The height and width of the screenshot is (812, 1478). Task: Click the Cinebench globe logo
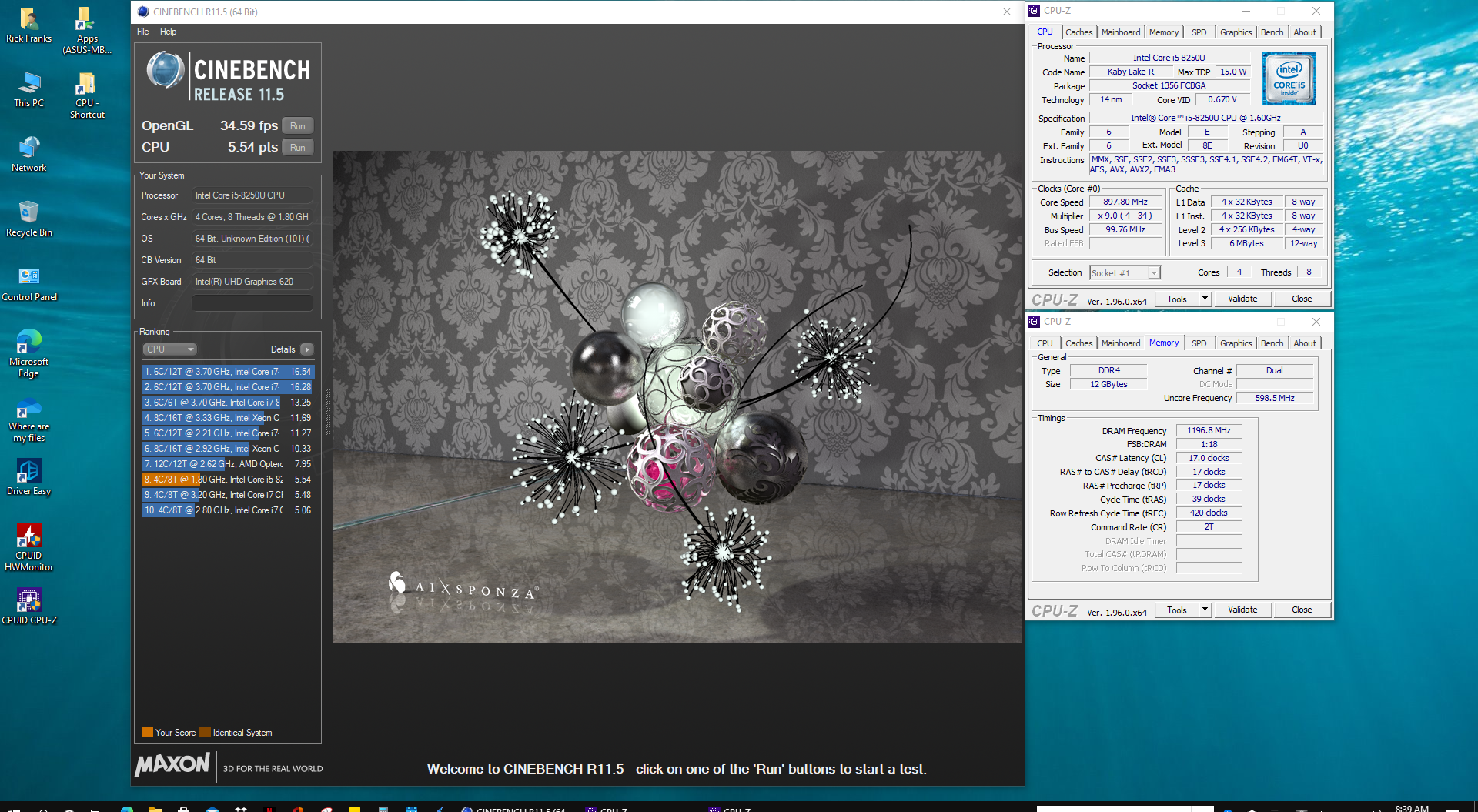(165, 71)
